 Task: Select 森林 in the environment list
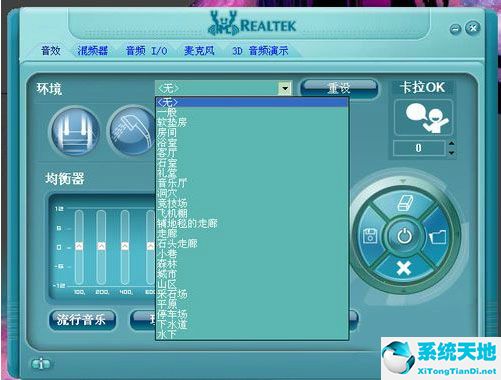[x=252, y=264]
